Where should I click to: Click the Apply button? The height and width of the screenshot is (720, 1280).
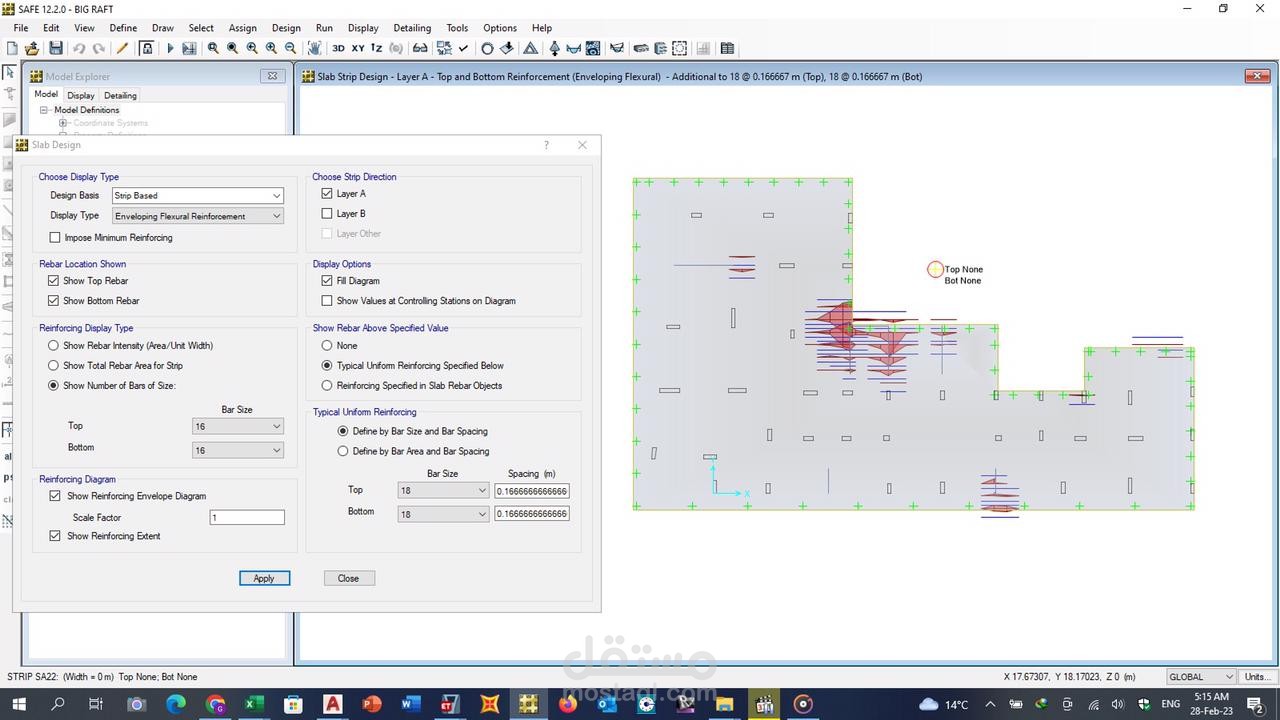pyautogui.click(x=264, y=578)
